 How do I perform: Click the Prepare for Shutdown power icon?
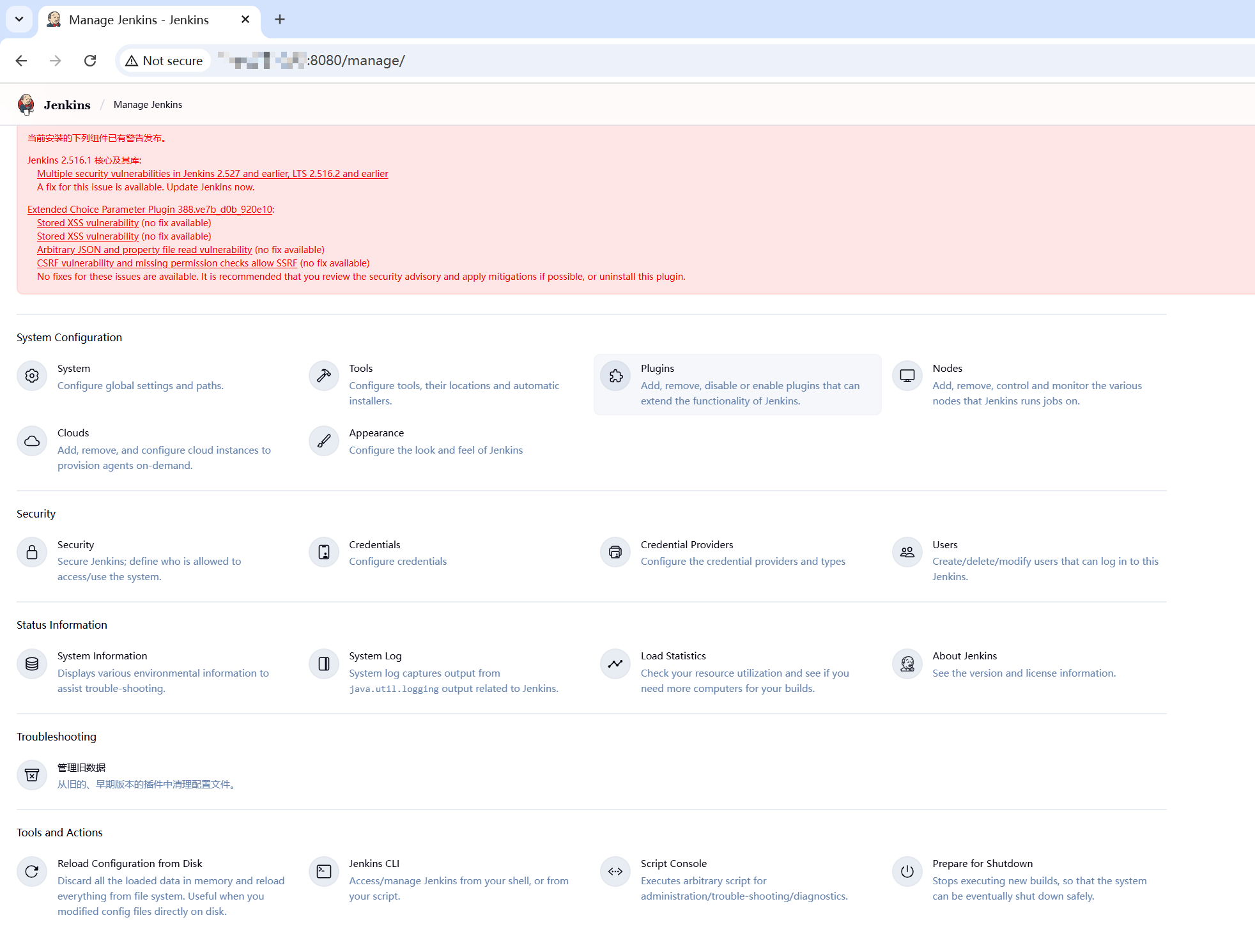click(907, 871)
